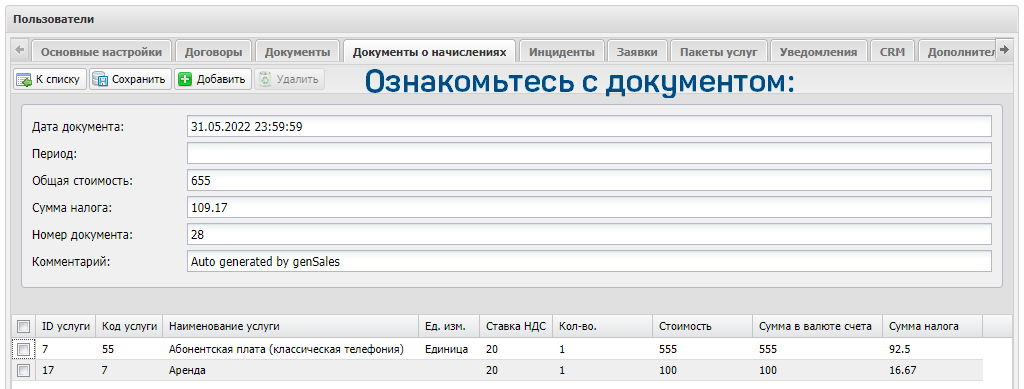Screen dimensions: 1024x389
Task: Click the floppy disk Save icon
Action: point(100,80)
